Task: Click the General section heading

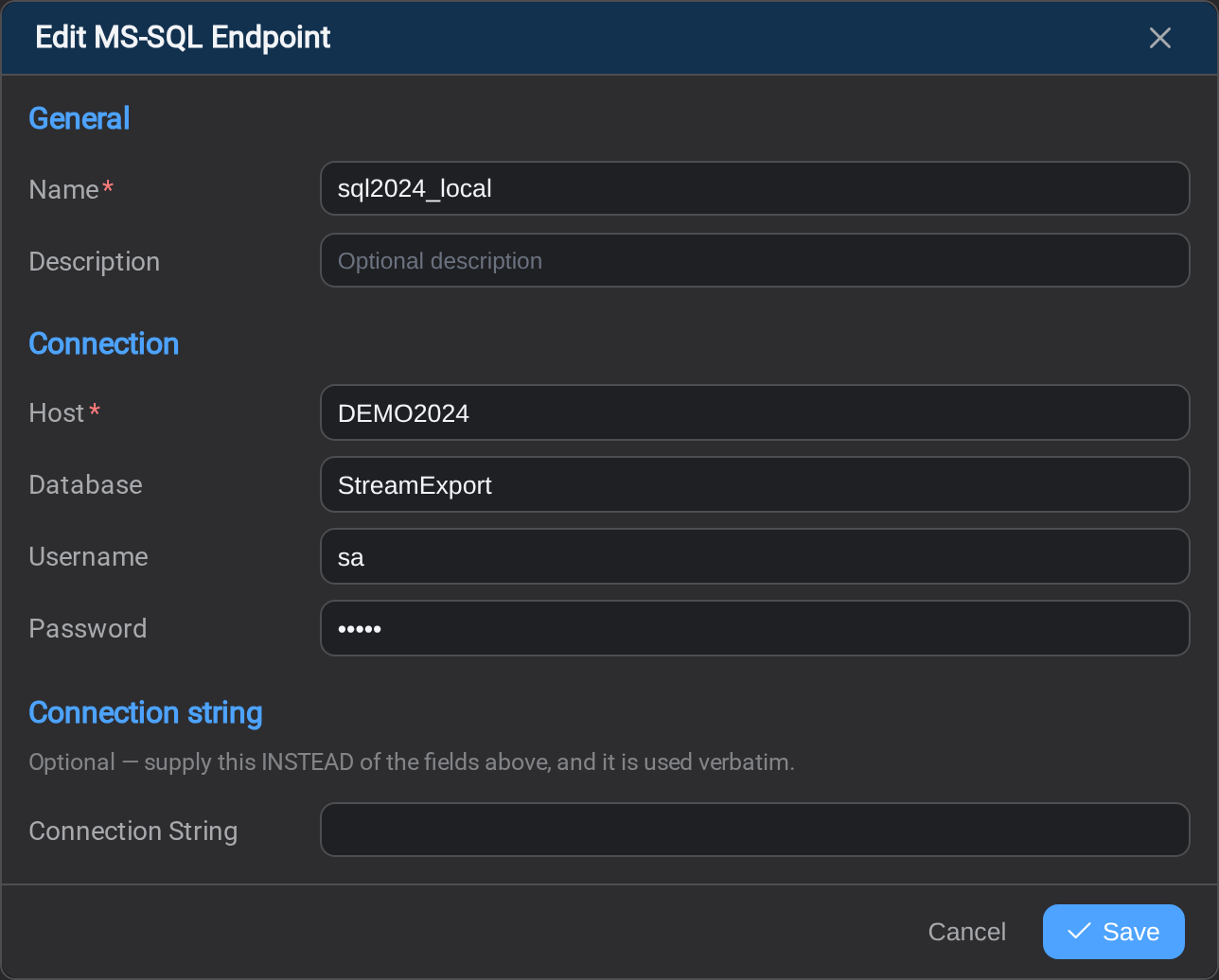Action: point(79,118)
